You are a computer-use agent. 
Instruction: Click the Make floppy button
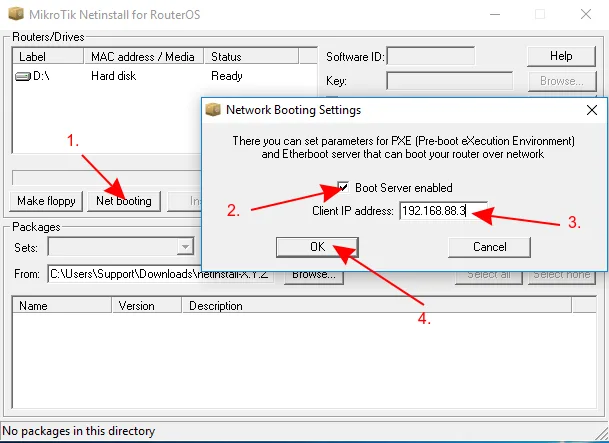(x=46, y=201)
